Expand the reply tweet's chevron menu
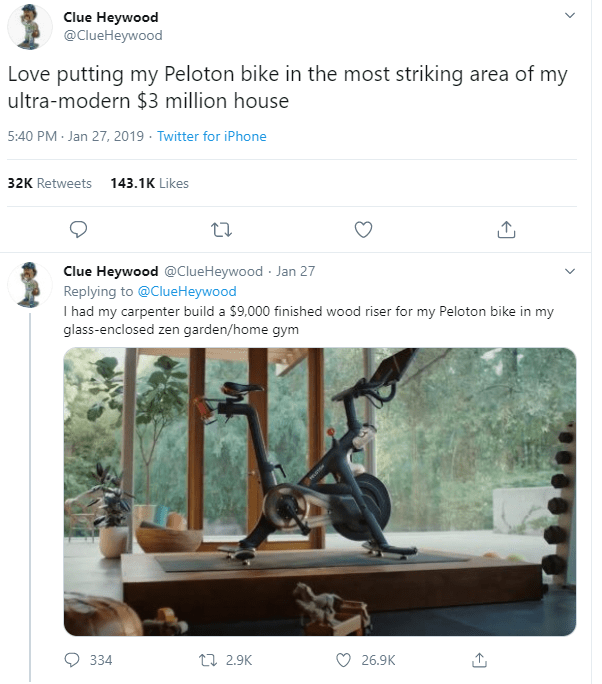Screen dimensions: 602x684 tap(570, 271)
